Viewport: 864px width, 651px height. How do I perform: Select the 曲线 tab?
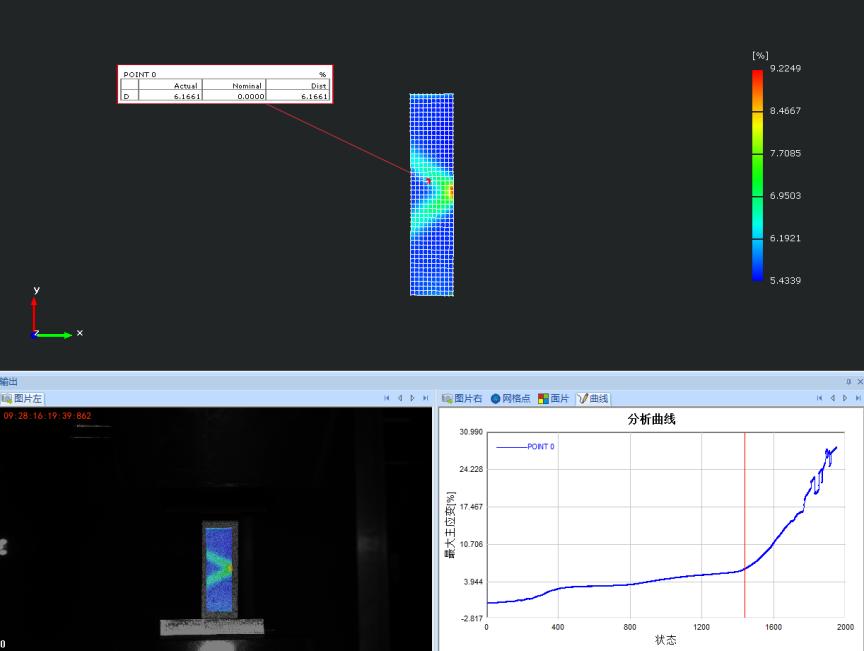(x=593, y=398)
